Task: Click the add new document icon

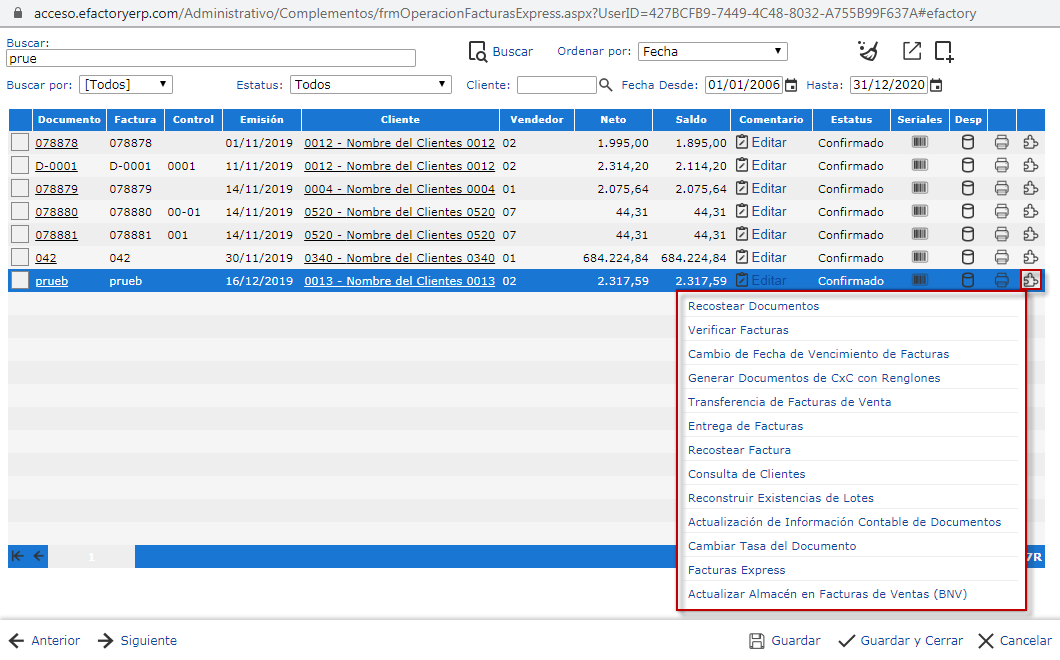Action: click(944, 51)
